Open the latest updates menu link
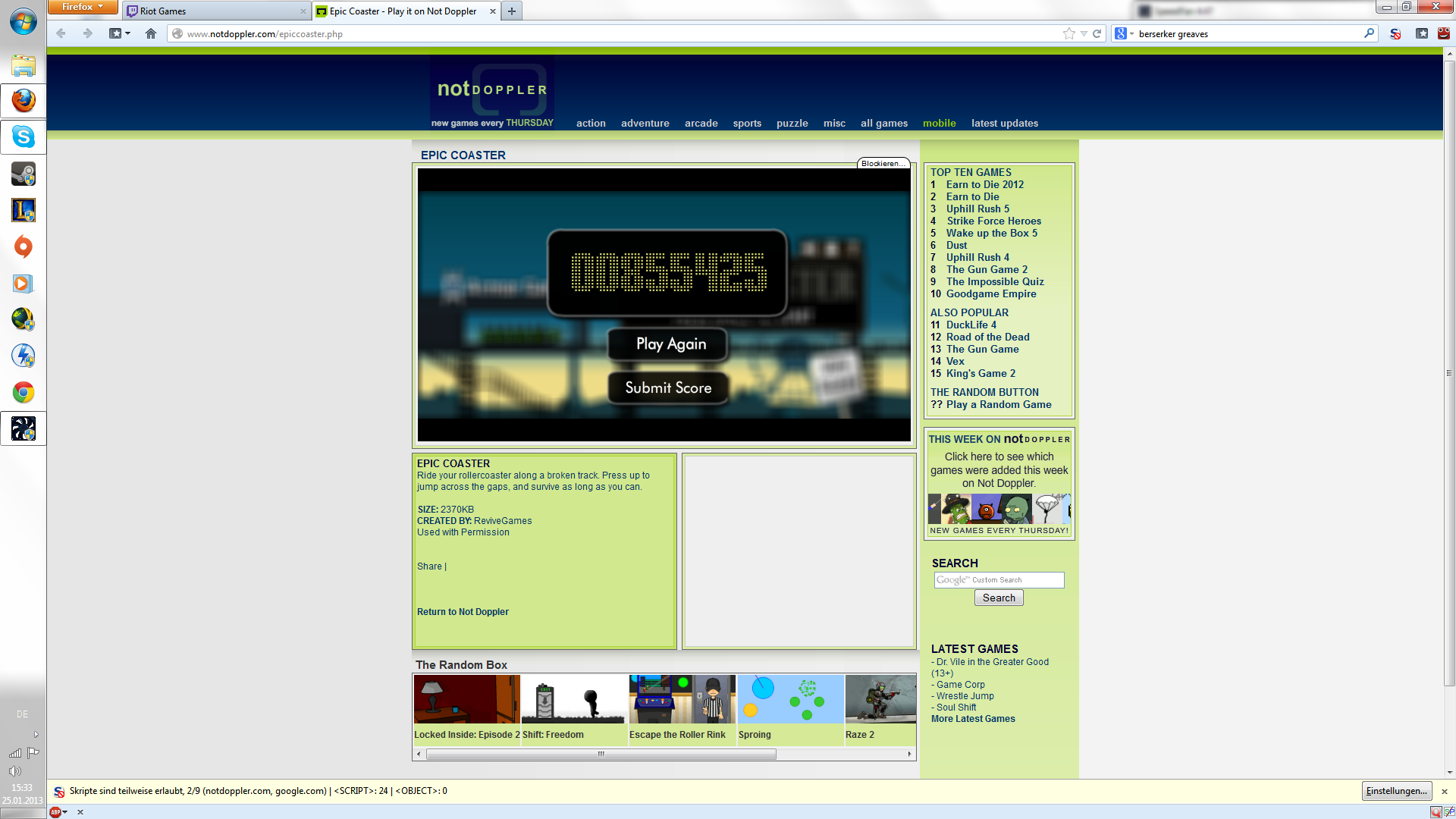The width and height of the screenshot is (1456, 819). pyautogui.click(x=1005, y=123)
